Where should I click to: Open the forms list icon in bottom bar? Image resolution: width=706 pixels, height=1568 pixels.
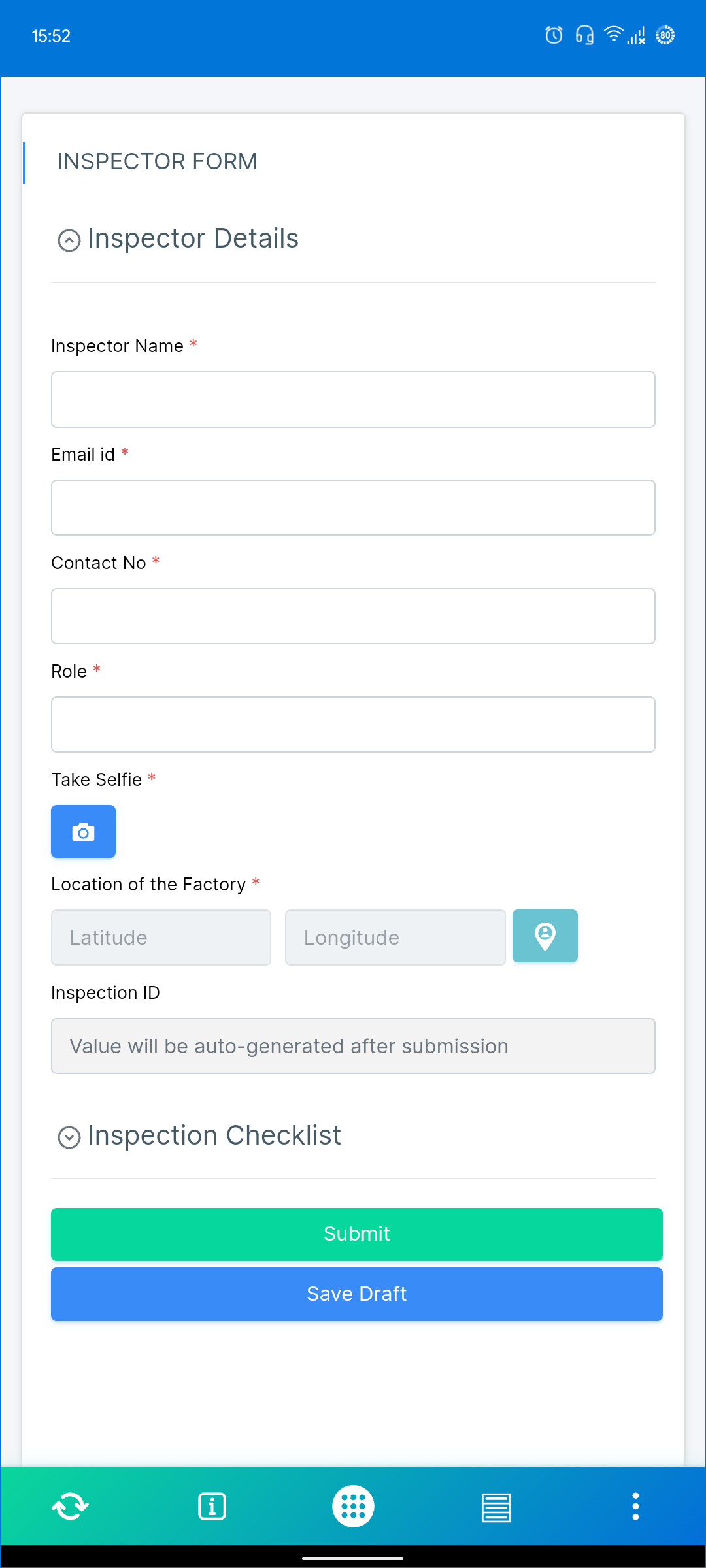496,1505
